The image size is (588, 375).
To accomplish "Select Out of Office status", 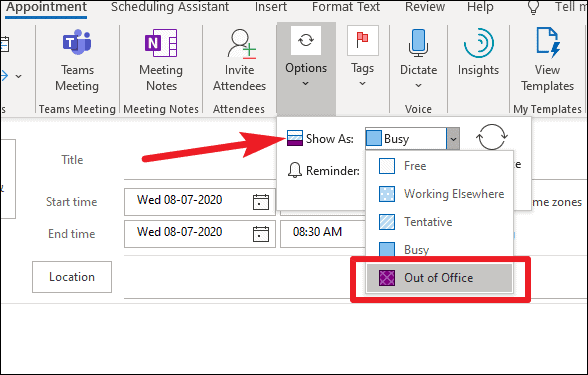I will coord(439,278).
